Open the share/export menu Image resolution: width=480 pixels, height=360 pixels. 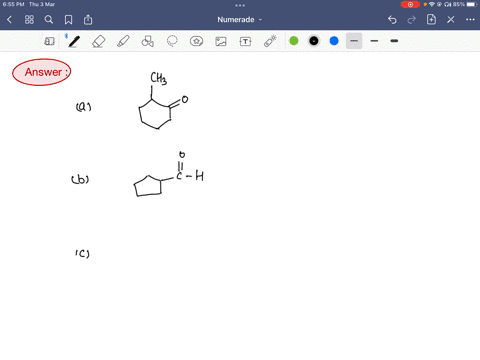pos(88,20)
